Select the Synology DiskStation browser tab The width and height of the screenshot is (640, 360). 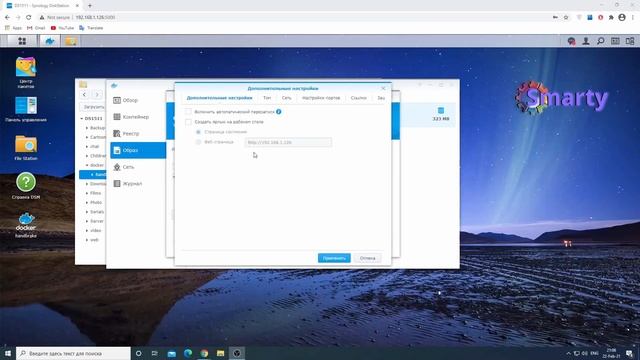[x=42, y=6]
